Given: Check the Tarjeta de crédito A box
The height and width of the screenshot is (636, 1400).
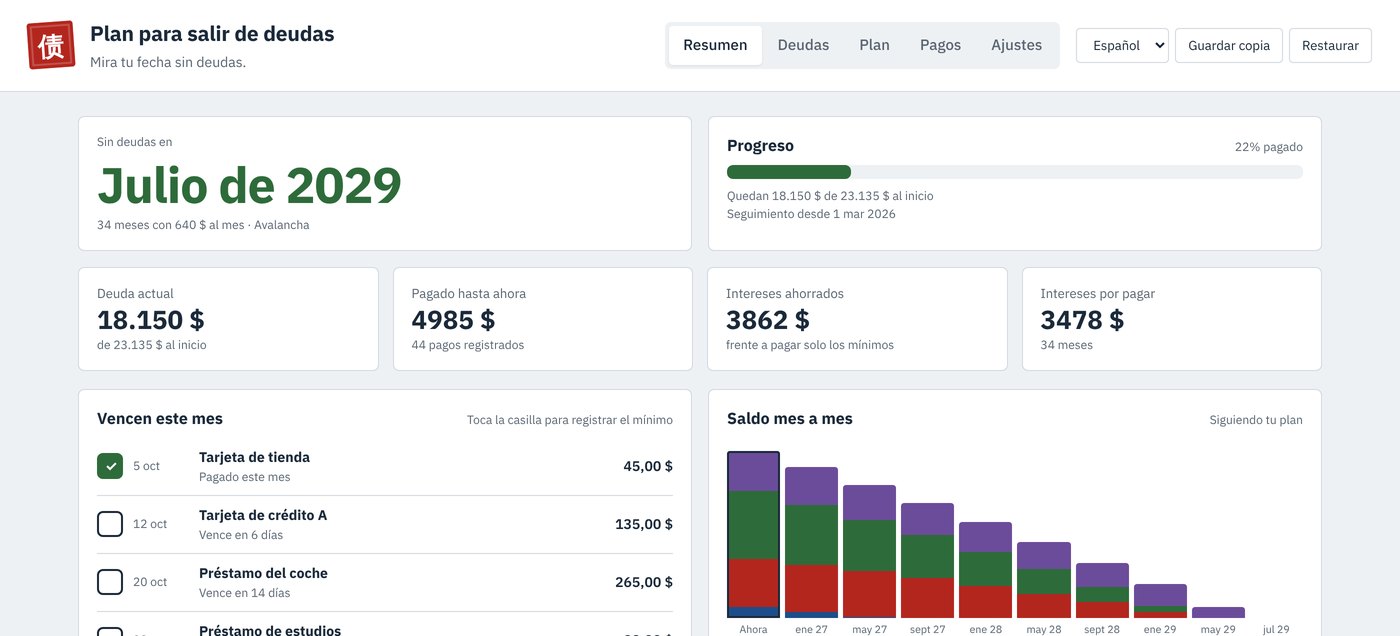Looking at the screenshot, I should (110, 524).
